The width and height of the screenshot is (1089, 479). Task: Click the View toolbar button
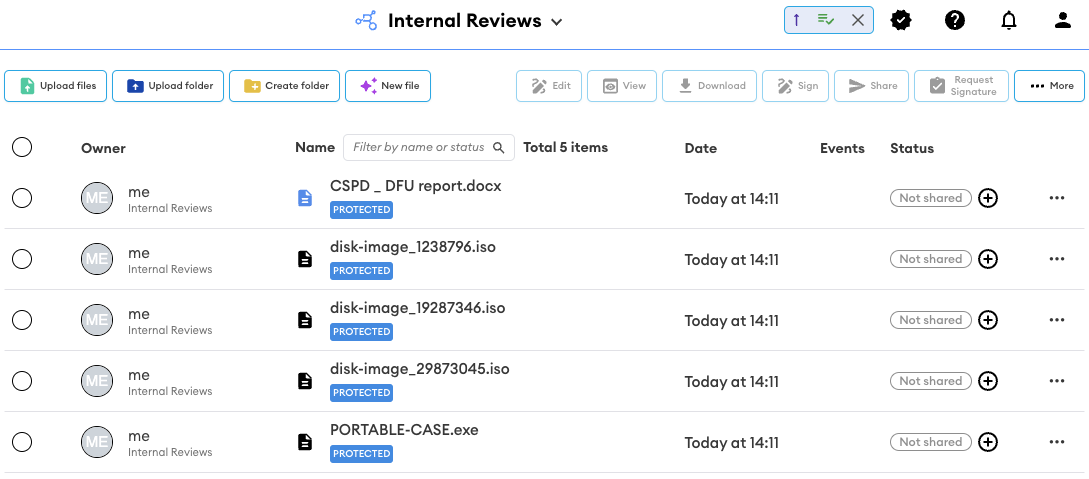[622, 86]
